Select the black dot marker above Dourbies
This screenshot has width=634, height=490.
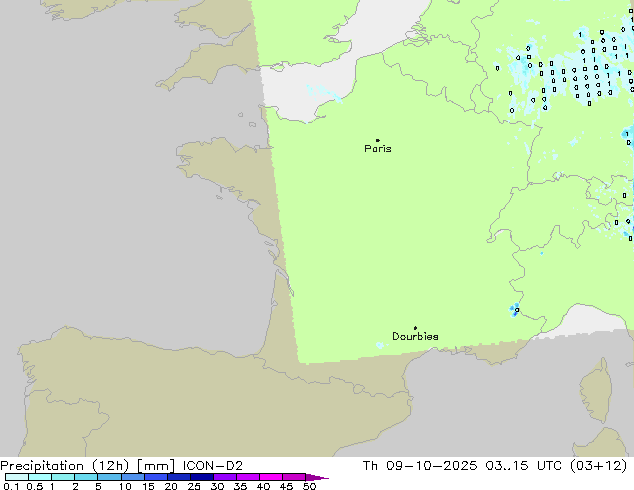(x=415, y=328)
